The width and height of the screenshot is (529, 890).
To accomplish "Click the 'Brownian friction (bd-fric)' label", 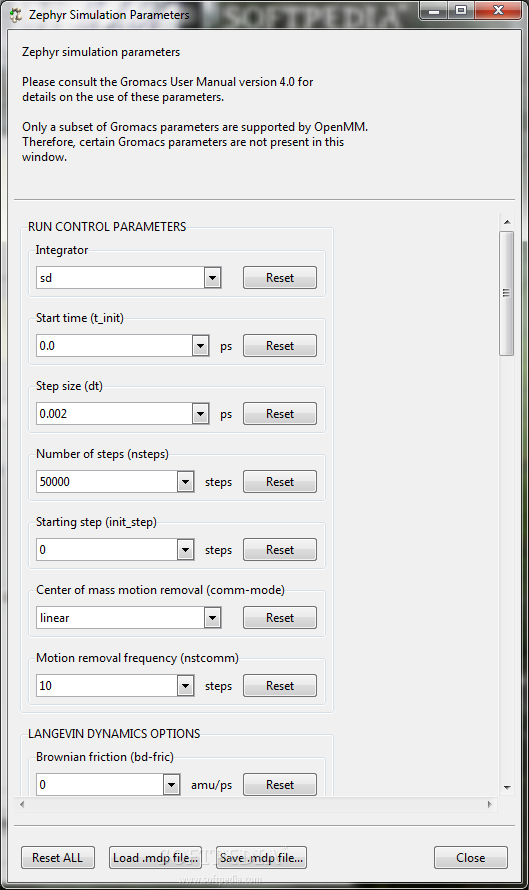I will (104, 757).
